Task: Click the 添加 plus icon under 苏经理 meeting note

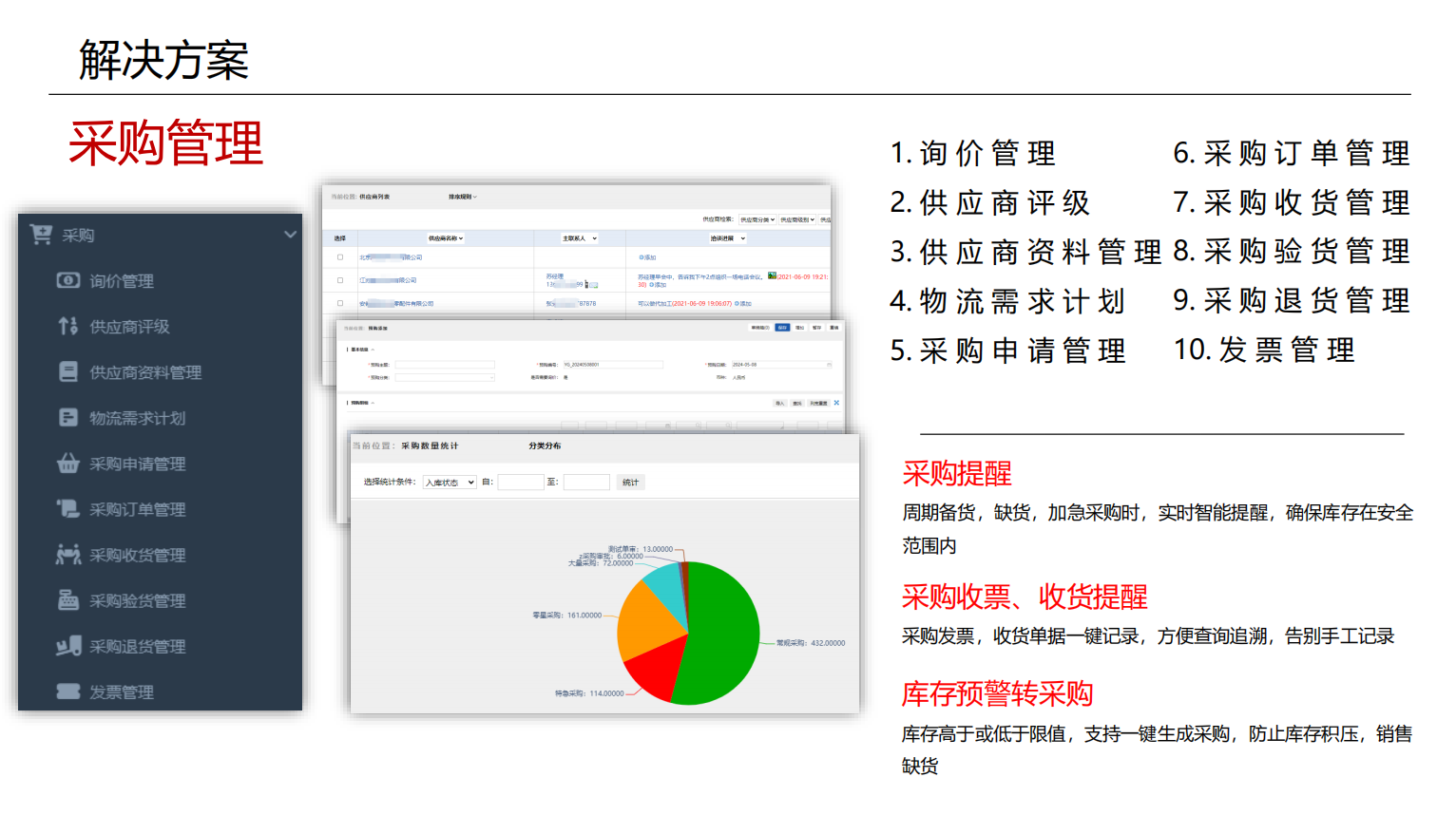Action: coord(652,285)
